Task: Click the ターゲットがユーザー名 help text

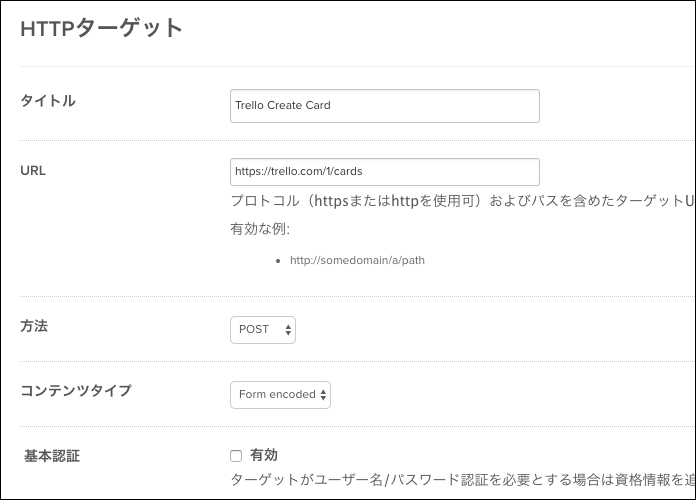Action: point(462,480)
